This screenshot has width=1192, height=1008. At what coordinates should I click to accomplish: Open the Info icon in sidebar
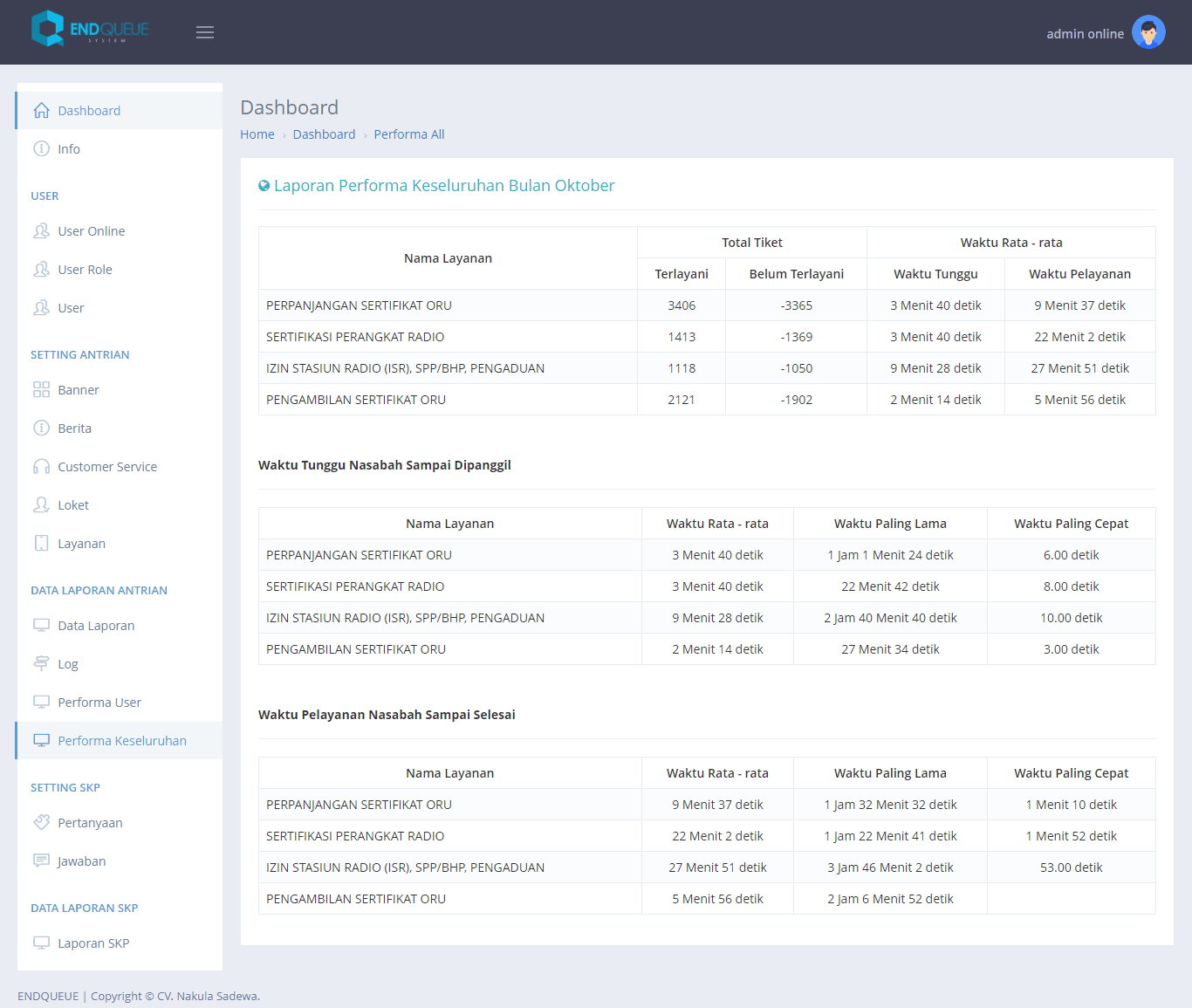pos(41,149)
